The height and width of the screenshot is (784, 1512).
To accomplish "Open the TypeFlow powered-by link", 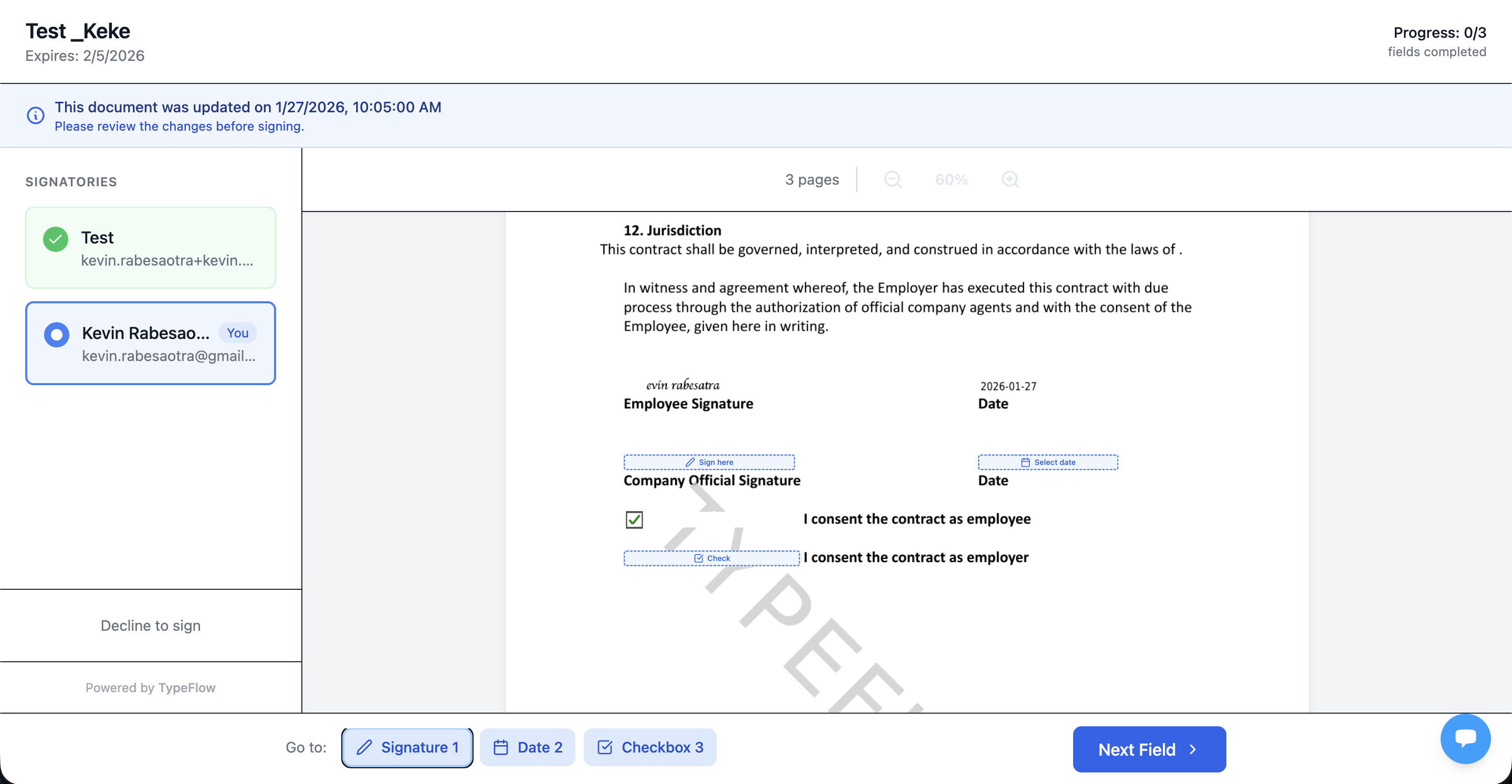I will [187, 688].
